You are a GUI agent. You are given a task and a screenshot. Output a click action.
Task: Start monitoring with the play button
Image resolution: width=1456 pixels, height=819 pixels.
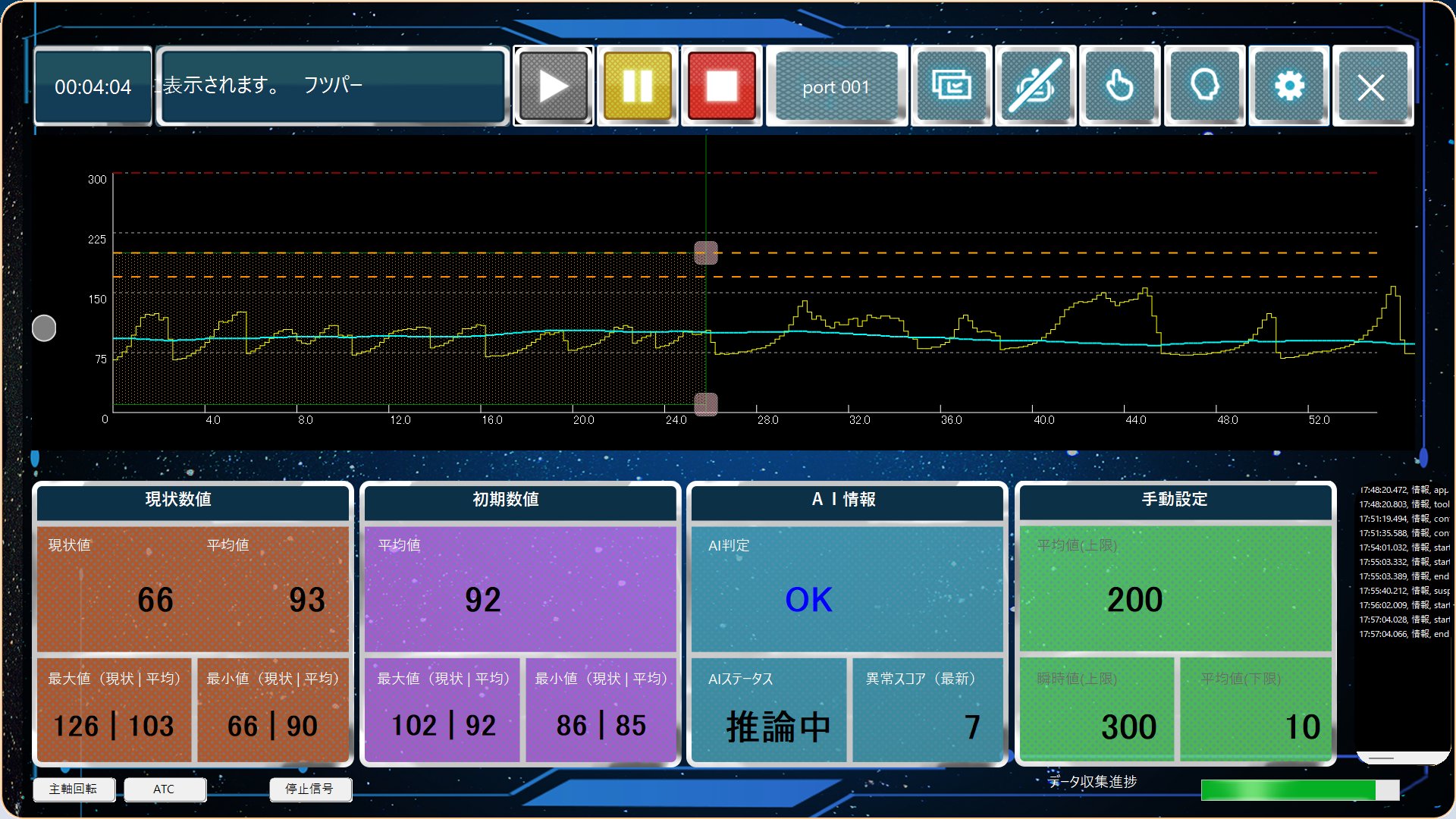(554, 86)
